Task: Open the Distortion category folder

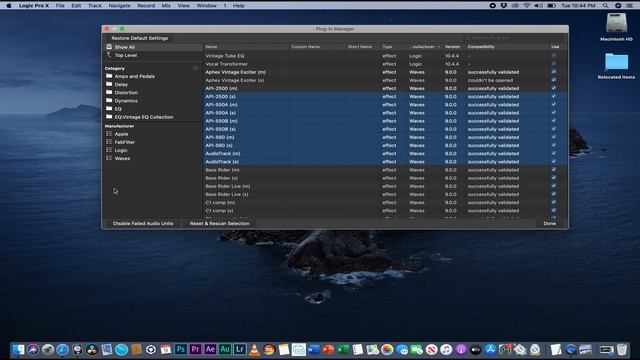Action: (109, 93)
